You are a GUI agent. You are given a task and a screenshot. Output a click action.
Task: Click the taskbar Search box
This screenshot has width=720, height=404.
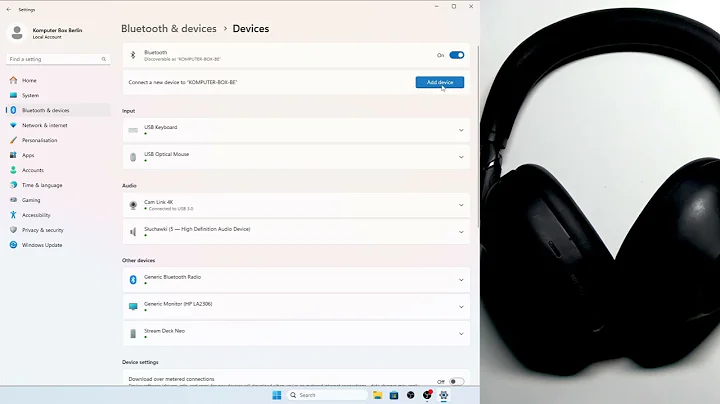327,395
